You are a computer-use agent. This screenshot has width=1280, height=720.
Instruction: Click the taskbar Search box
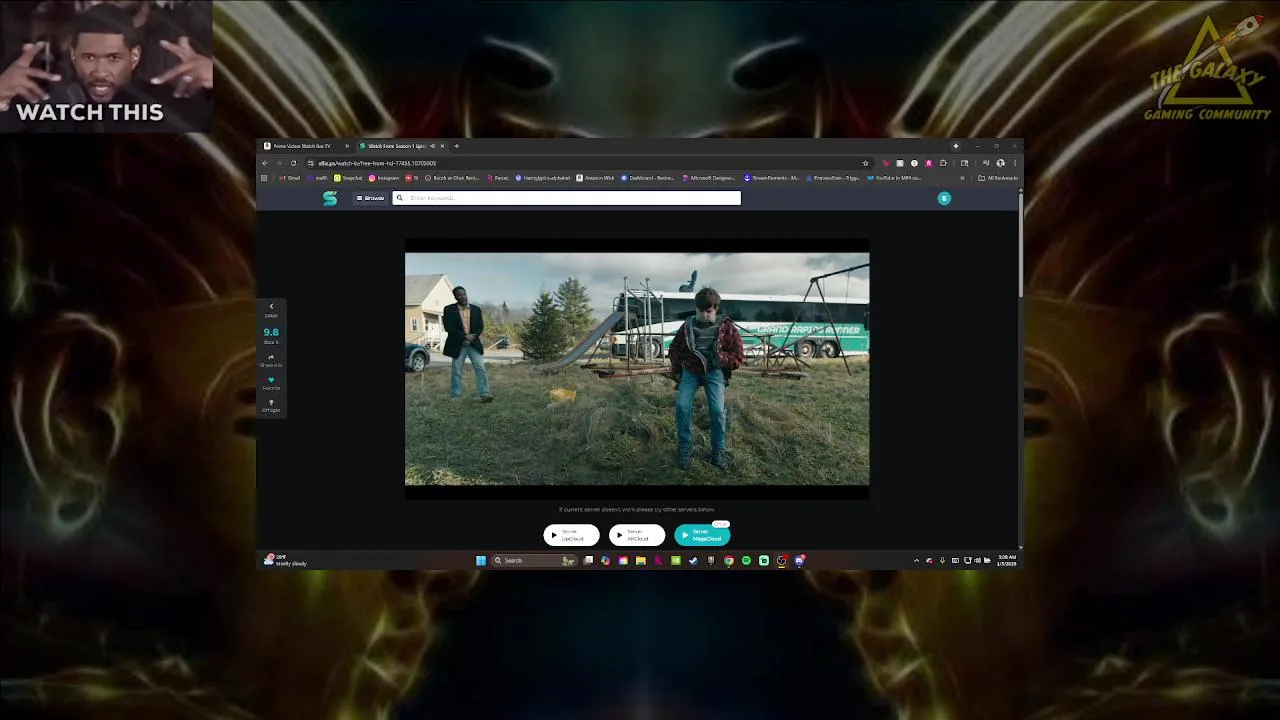point(534,560)
